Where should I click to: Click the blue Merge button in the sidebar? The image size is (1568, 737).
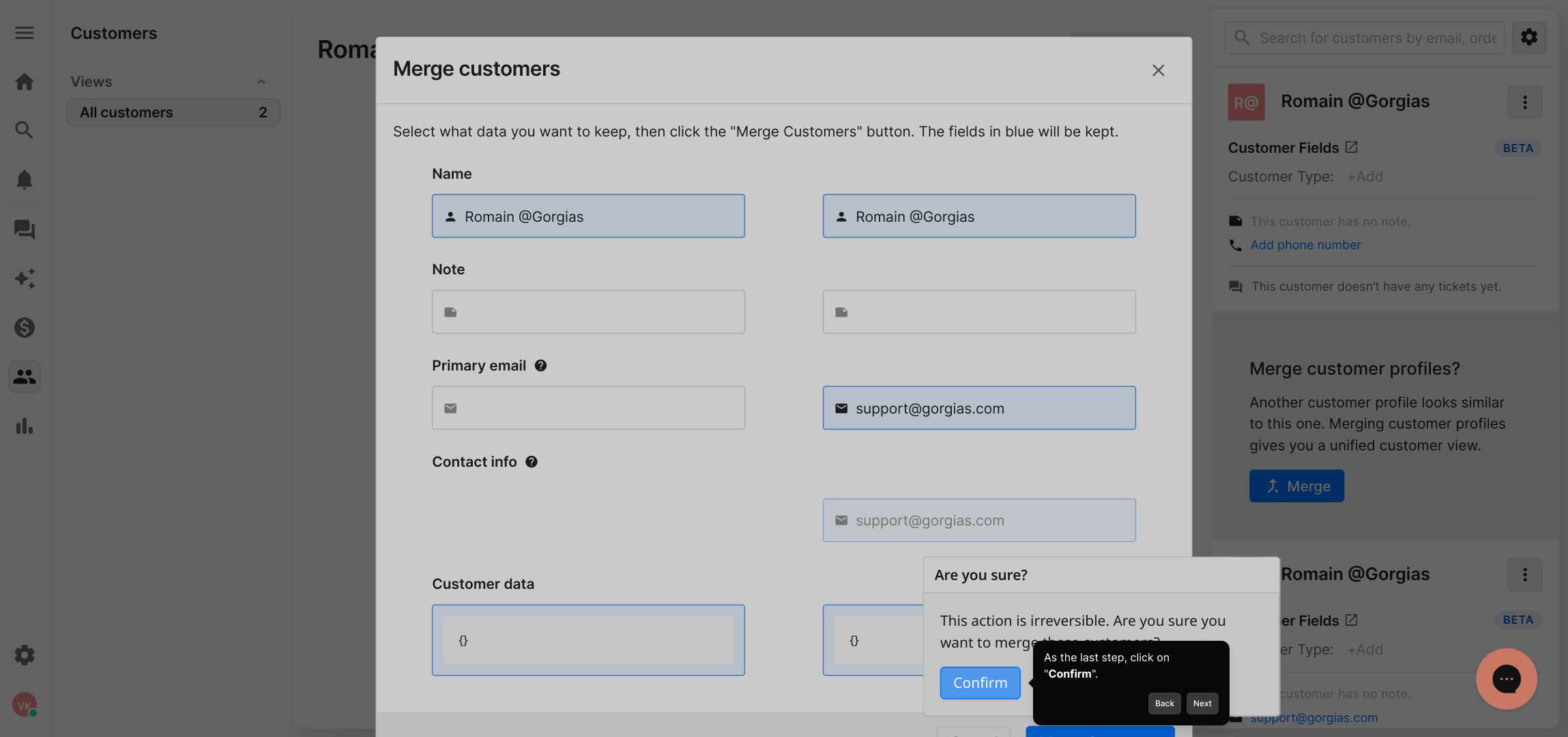[1296, 486]
